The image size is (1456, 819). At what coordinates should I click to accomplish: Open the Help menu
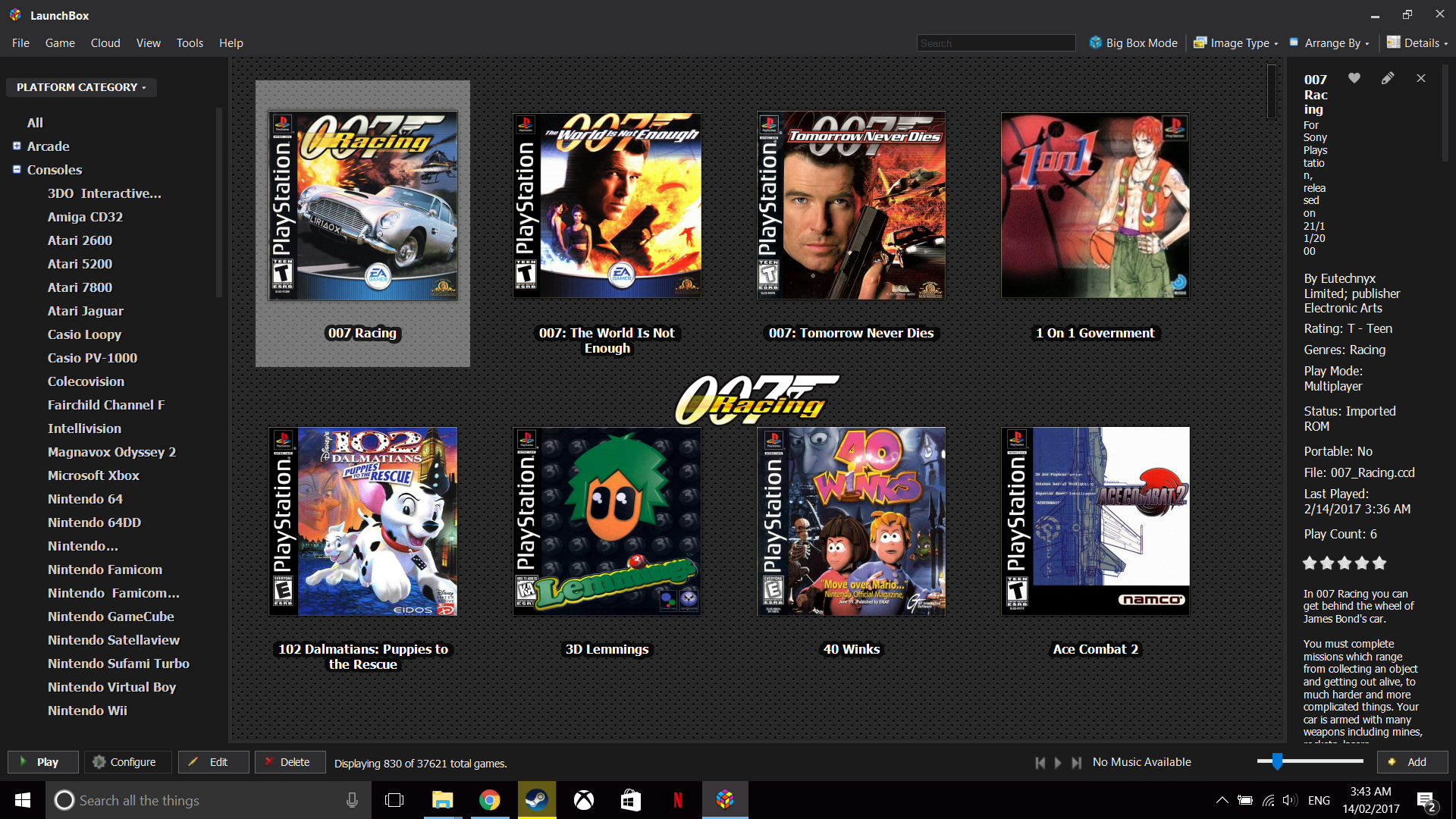pyautogui.click(x=231, y=43)
